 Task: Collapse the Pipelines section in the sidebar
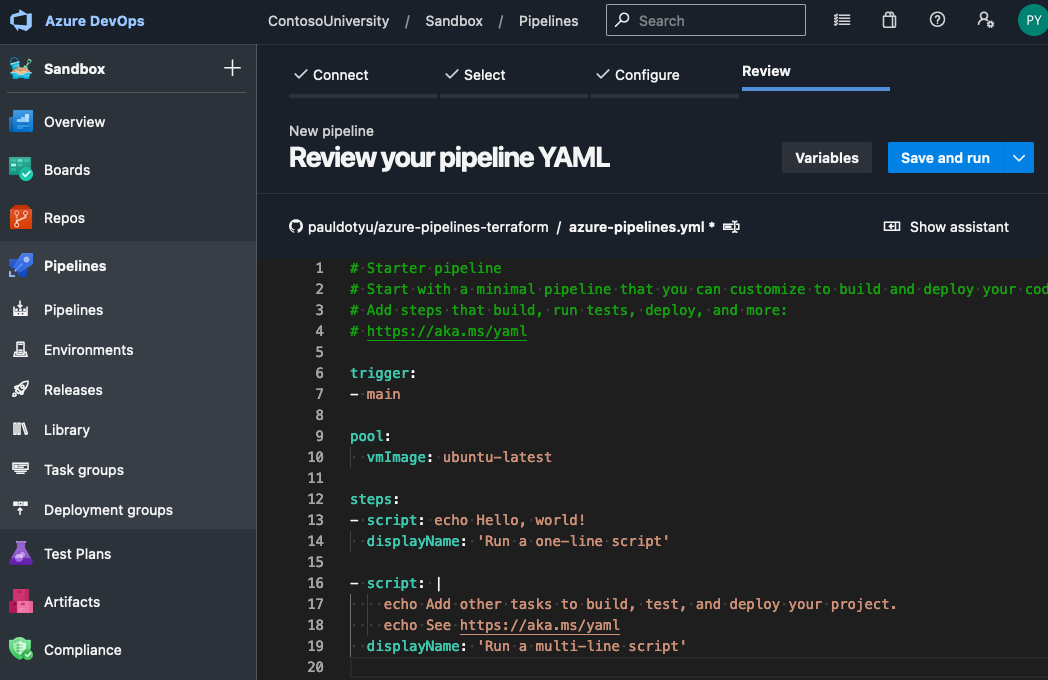(75, 266)
